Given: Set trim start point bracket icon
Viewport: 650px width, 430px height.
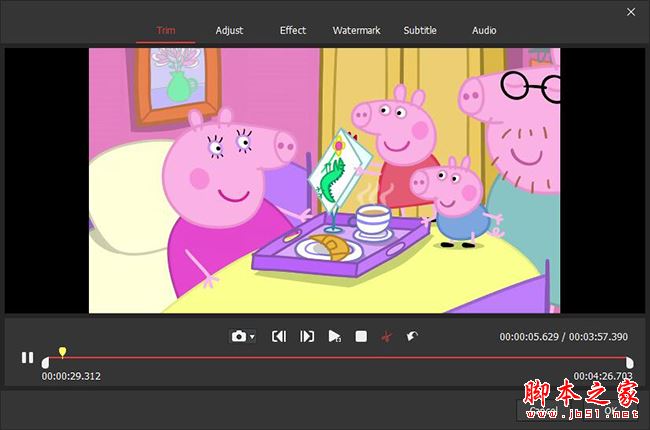Looking at the screenshot, I should (x=279, y=336).
